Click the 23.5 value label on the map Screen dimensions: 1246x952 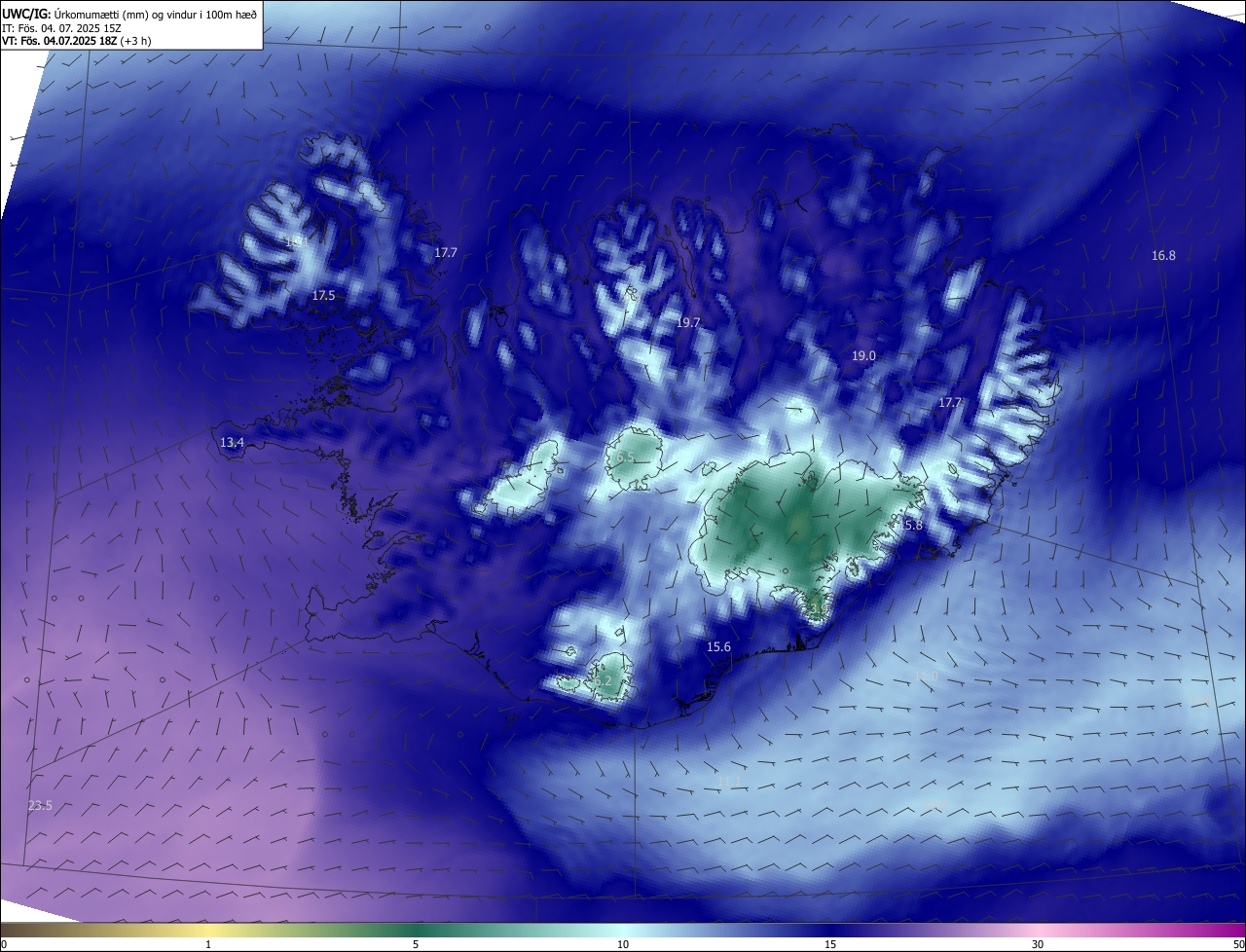pyautogui.click(x=40, y=806)
